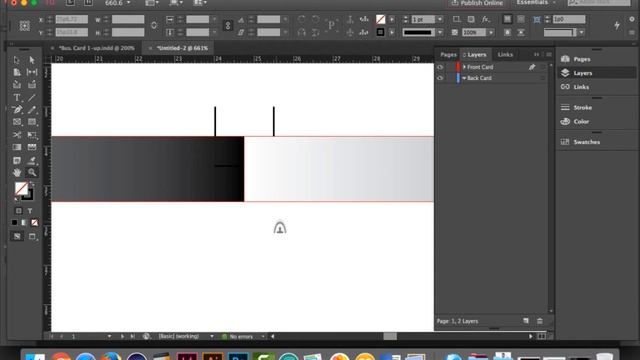Screen dimensions: 640x360
Task: Open the Layers panel flyout menu
Action: (549, 54)
